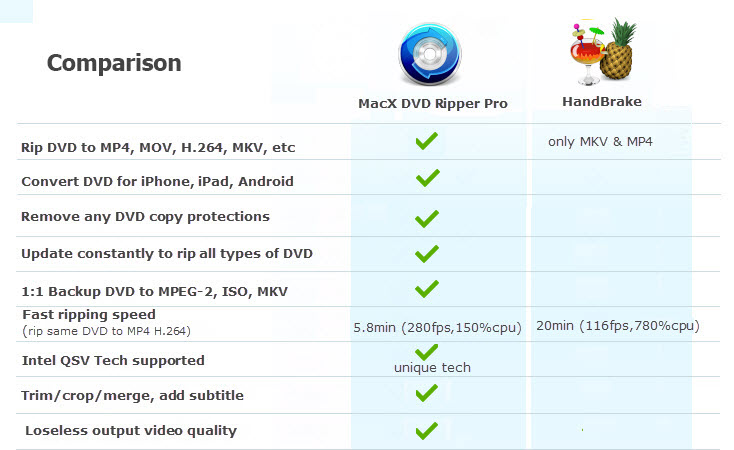This screenshot has width=734, height=450.
Task: Click the 5.8min (280fps,150%cpu) speed value
Action: coord(437,327)
